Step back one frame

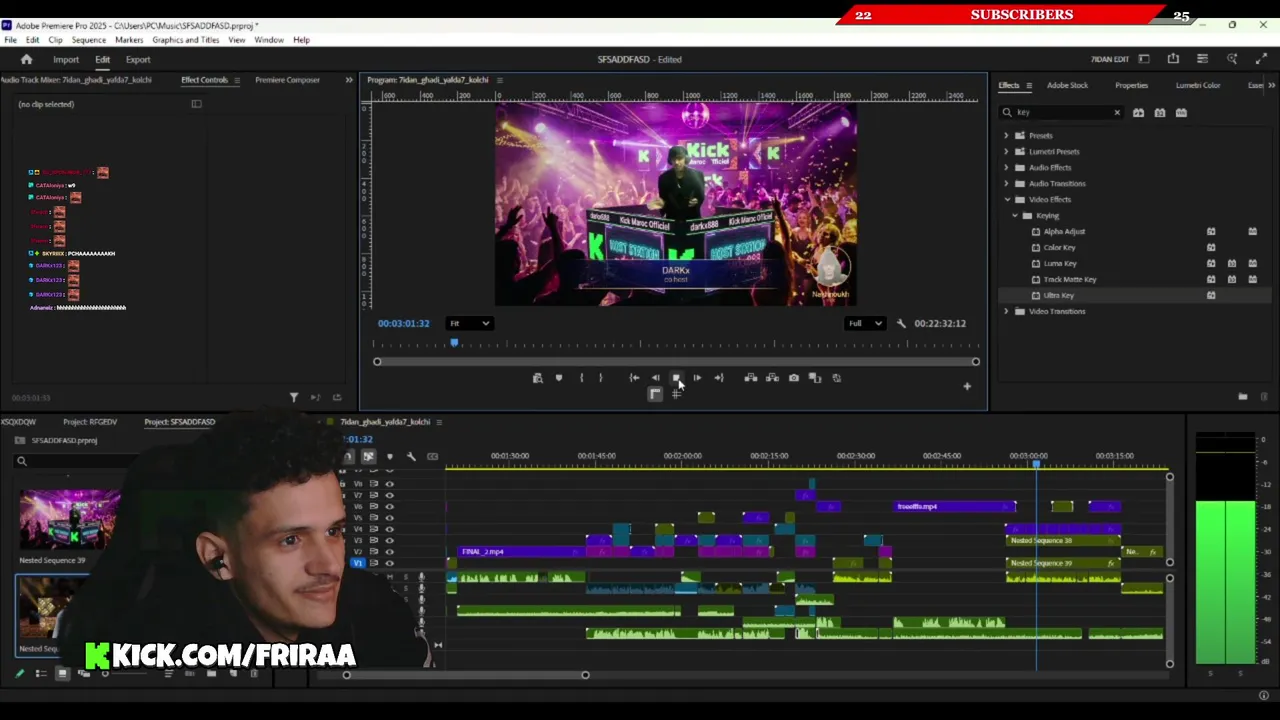(x=655, y=378)
